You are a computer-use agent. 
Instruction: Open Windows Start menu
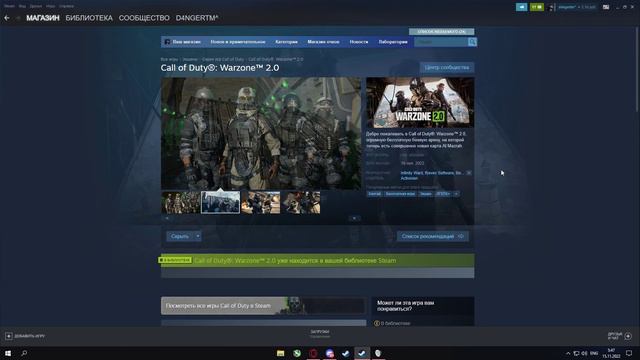tap(8, 353)
